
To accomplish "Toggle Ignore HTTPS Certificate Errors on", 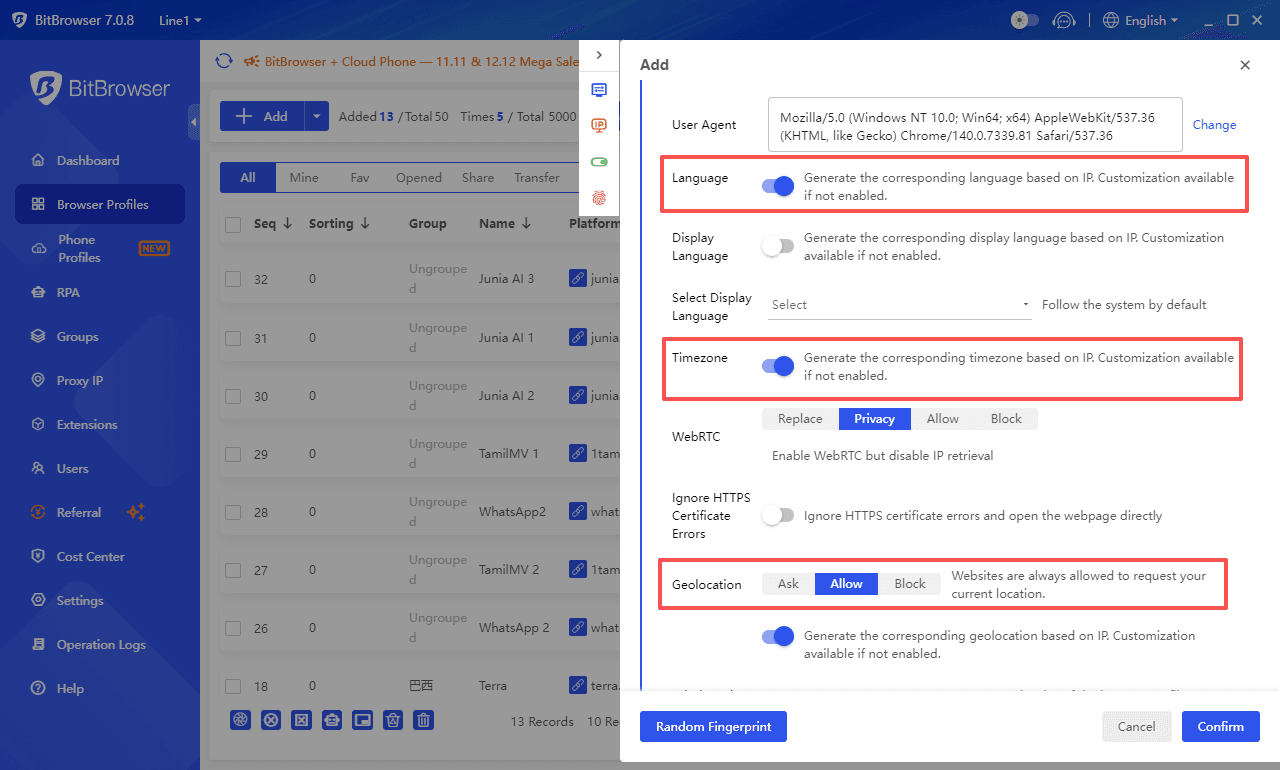I will click(x=778, y=514).
